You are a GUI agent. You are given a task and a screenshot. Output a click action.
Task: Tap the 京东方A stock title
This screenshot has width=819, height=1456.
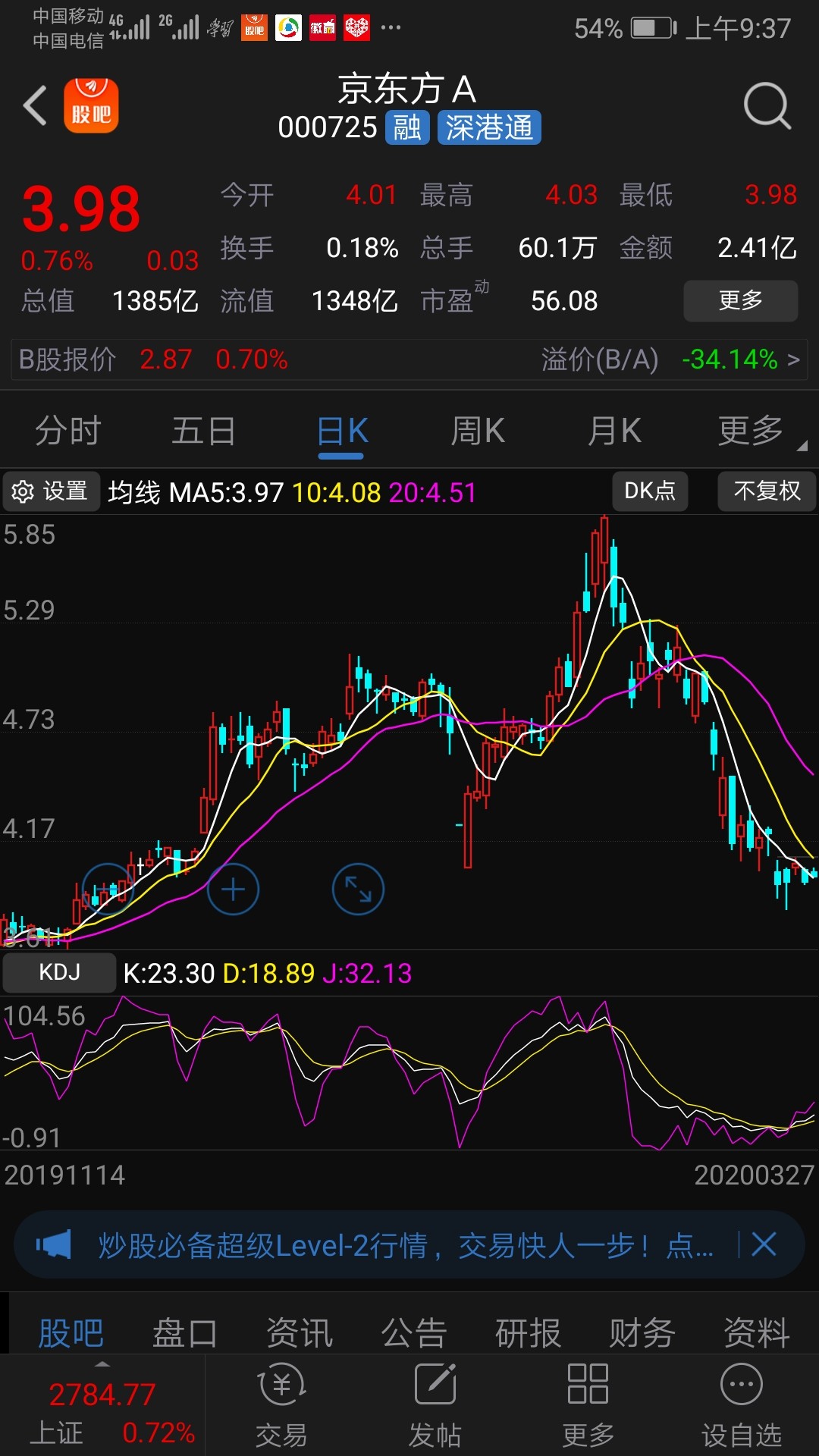pyautogui.click(x=407, y=89)
